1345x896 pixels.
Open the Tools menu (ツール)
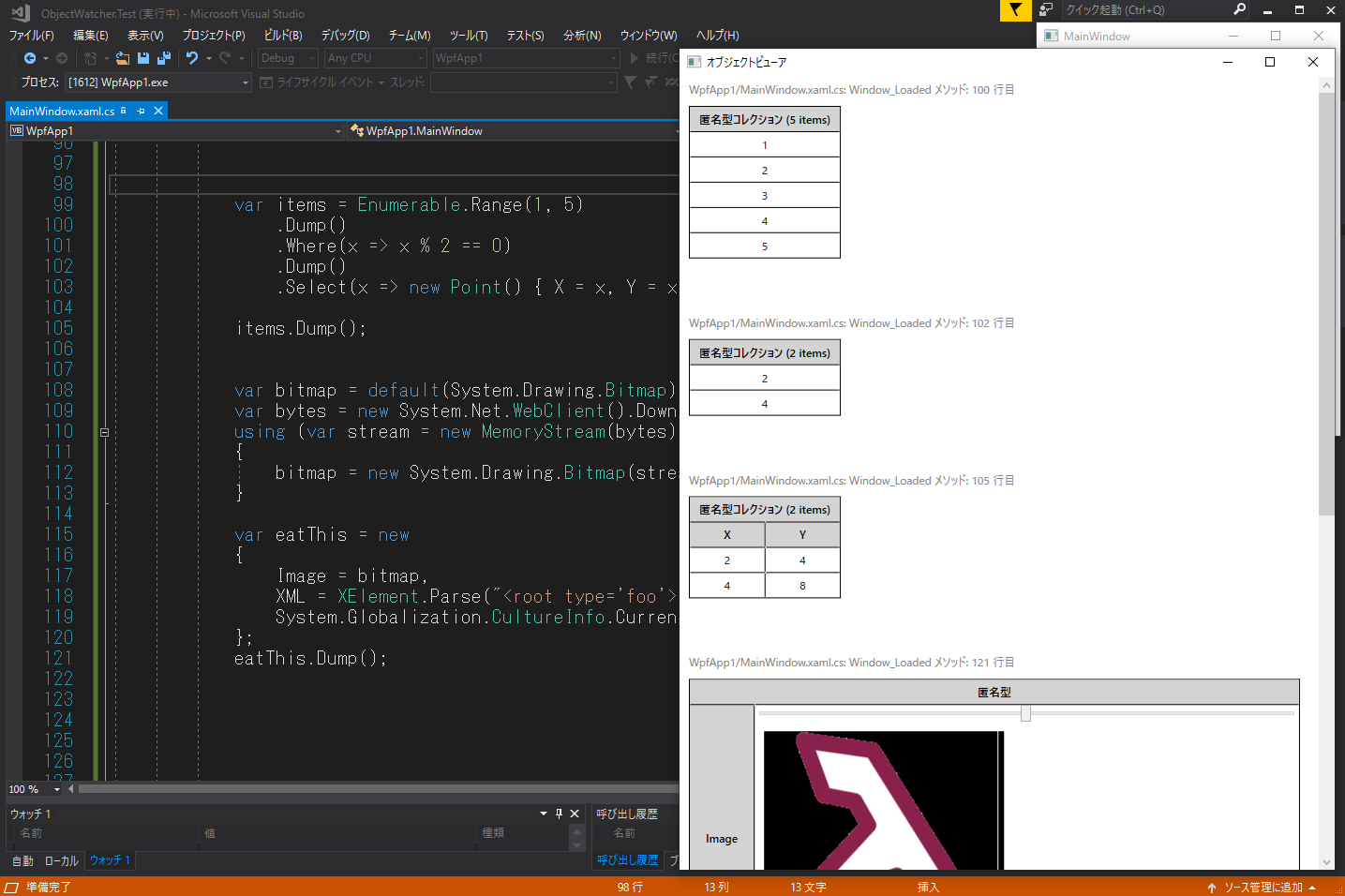pos(469,36)
